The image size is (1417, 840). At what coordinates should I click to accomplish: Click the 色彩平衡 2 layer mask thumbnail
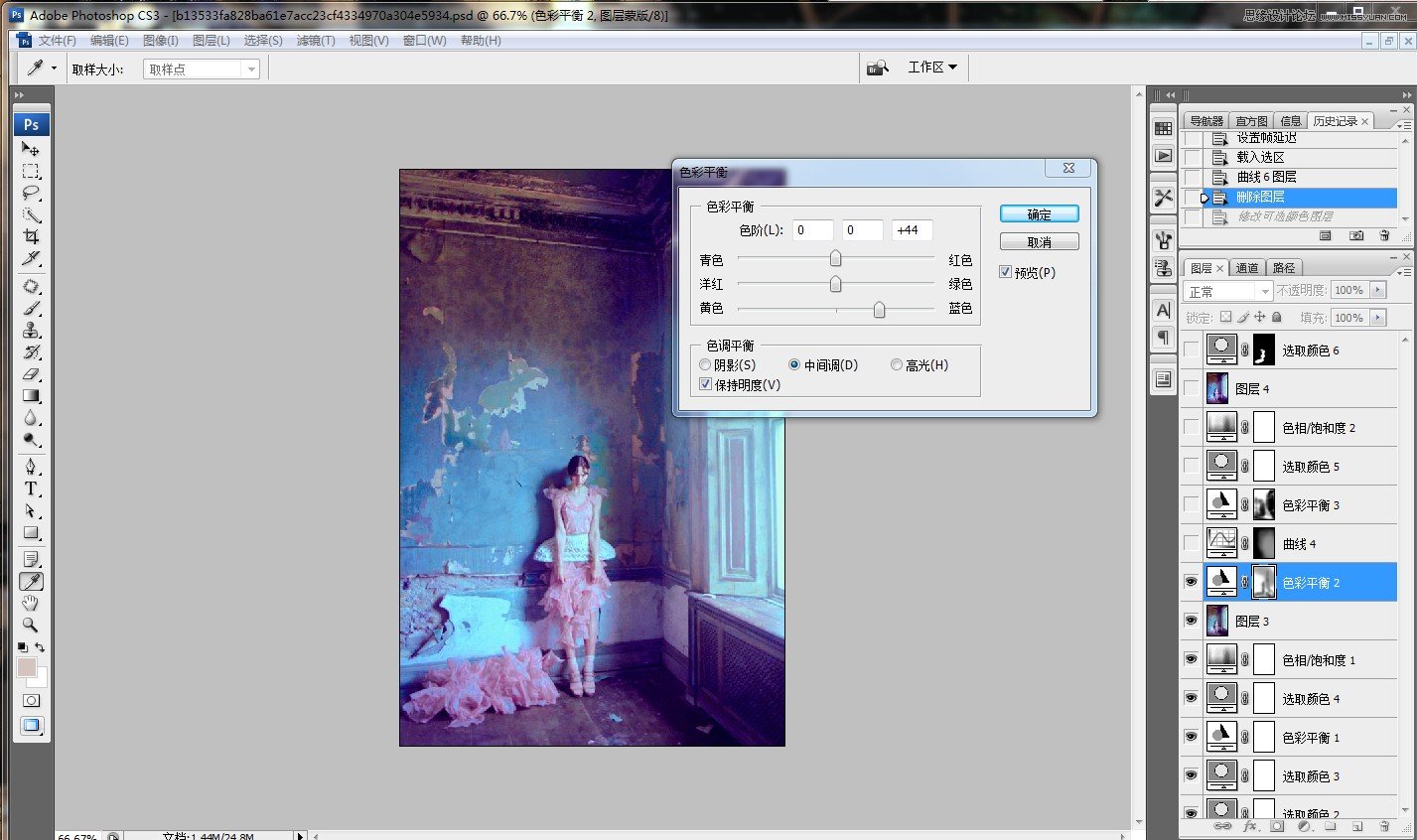(1264, 583)
